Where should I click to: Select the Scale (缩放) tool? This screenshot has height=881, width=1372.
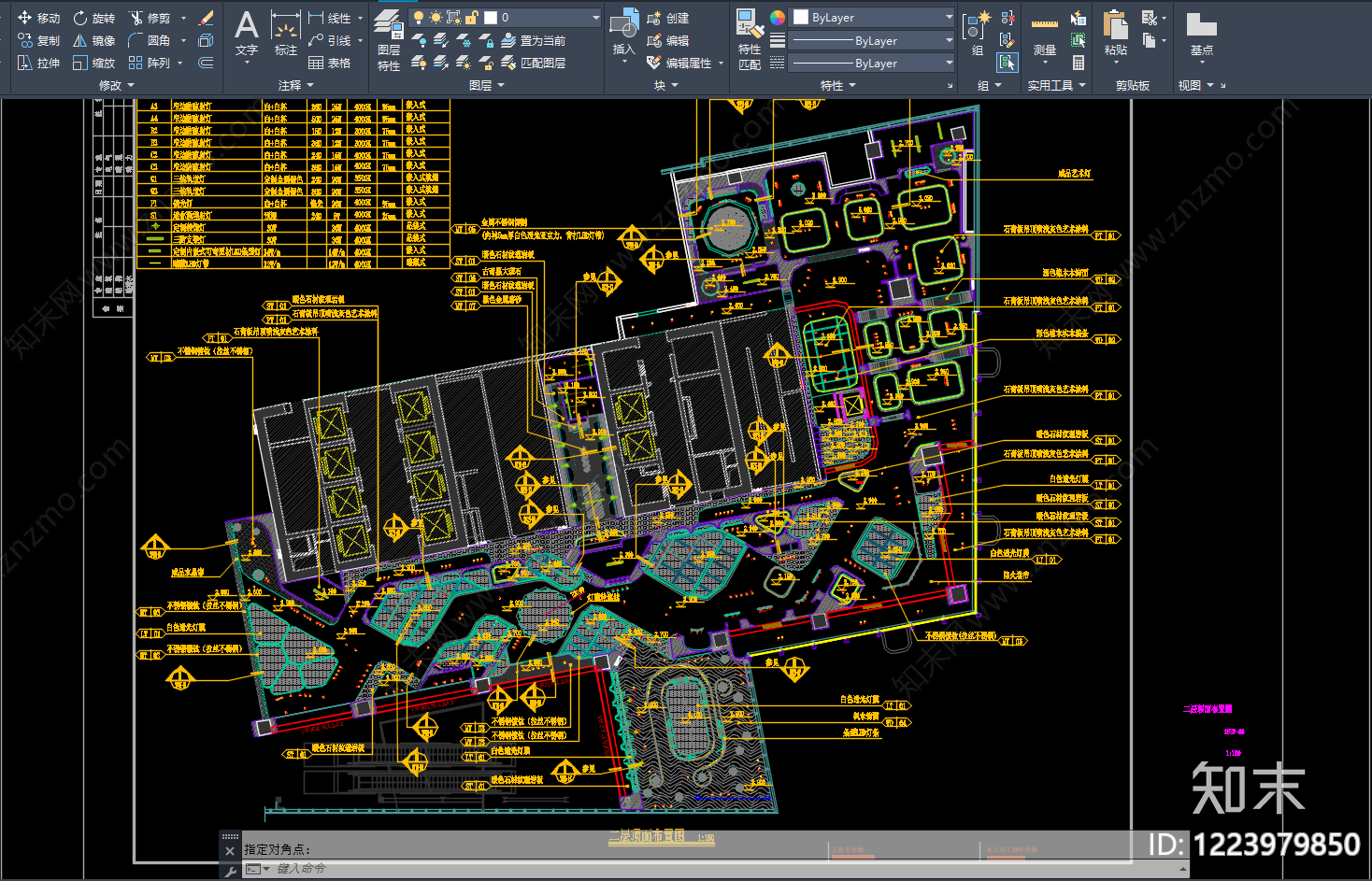point(94,63)
